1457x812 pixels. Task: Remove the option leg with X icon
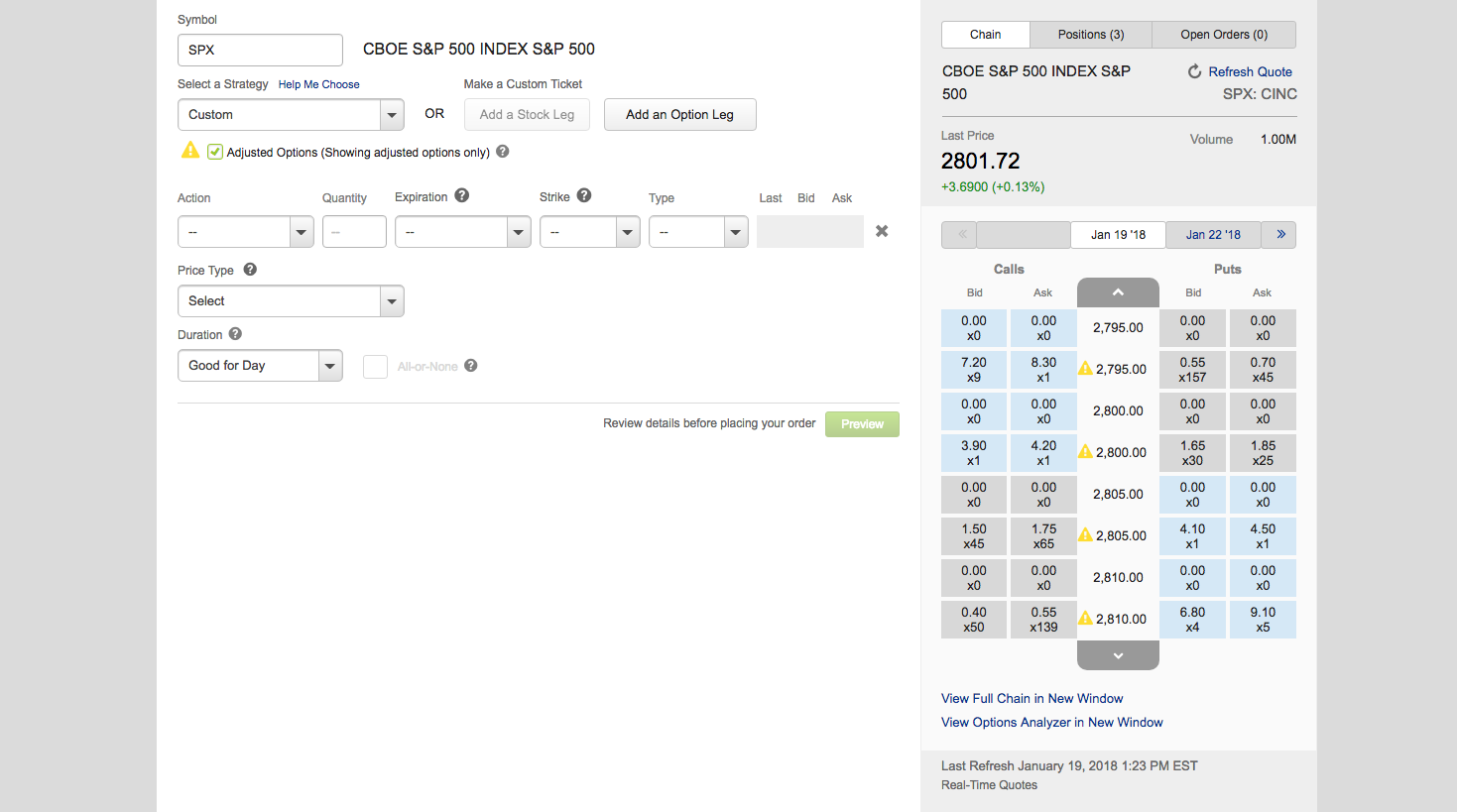882,231
